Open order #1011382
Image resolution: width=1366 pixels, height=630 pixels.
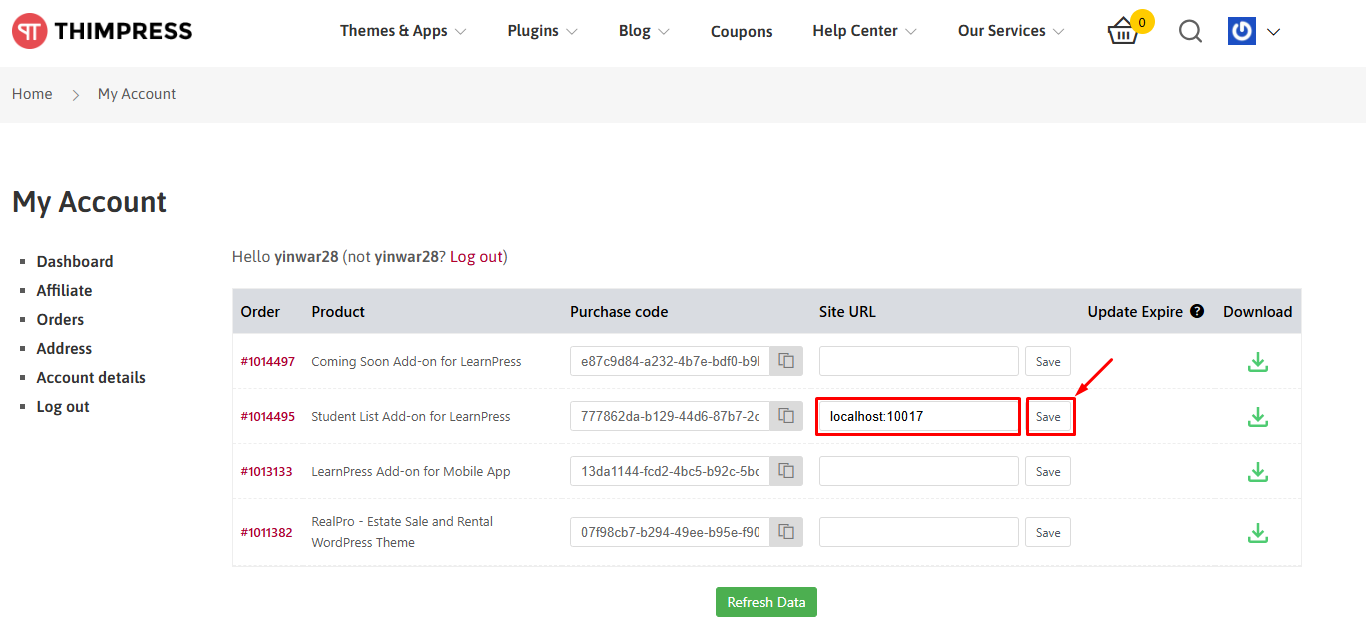click(x=266, y=533)
